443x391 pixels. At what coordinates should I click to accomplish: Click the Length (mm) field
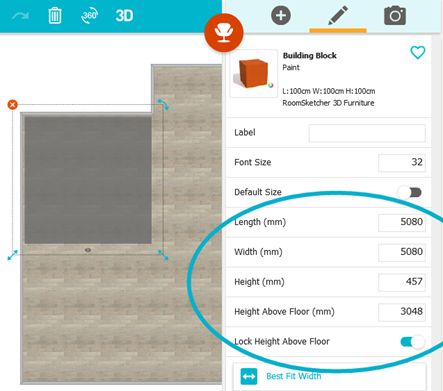pyautogui.click(x=402, y=222)
